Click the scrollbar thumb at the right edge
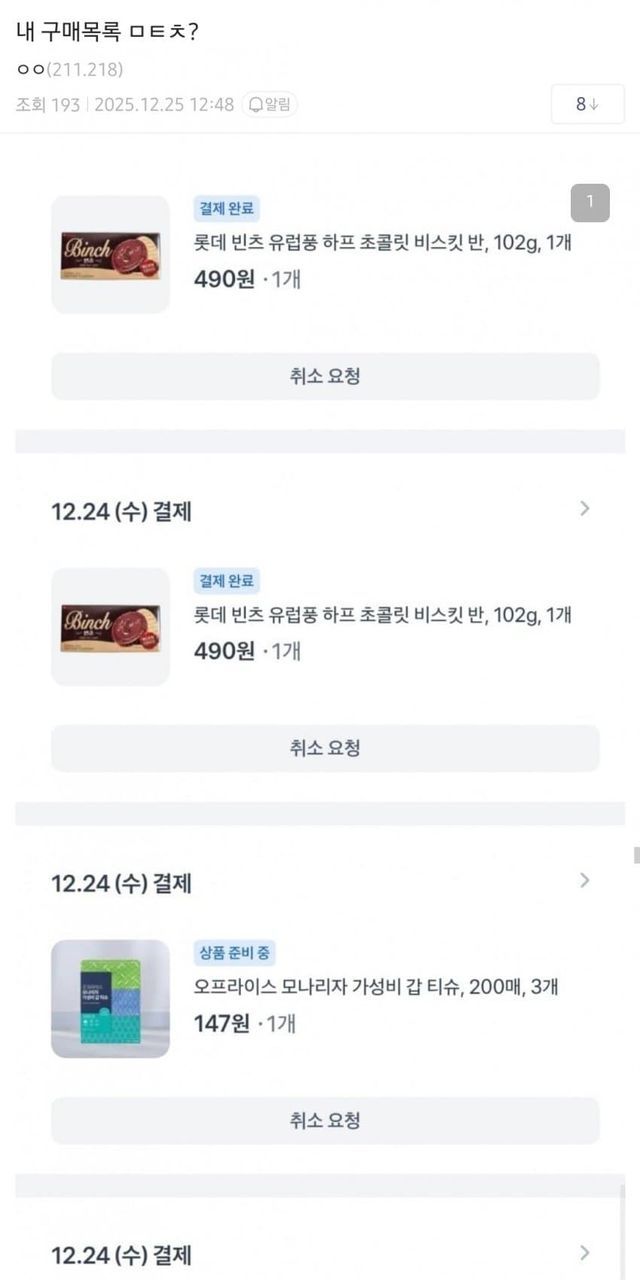This screenshot has width=640, height=1280. (x=636, y=855)
